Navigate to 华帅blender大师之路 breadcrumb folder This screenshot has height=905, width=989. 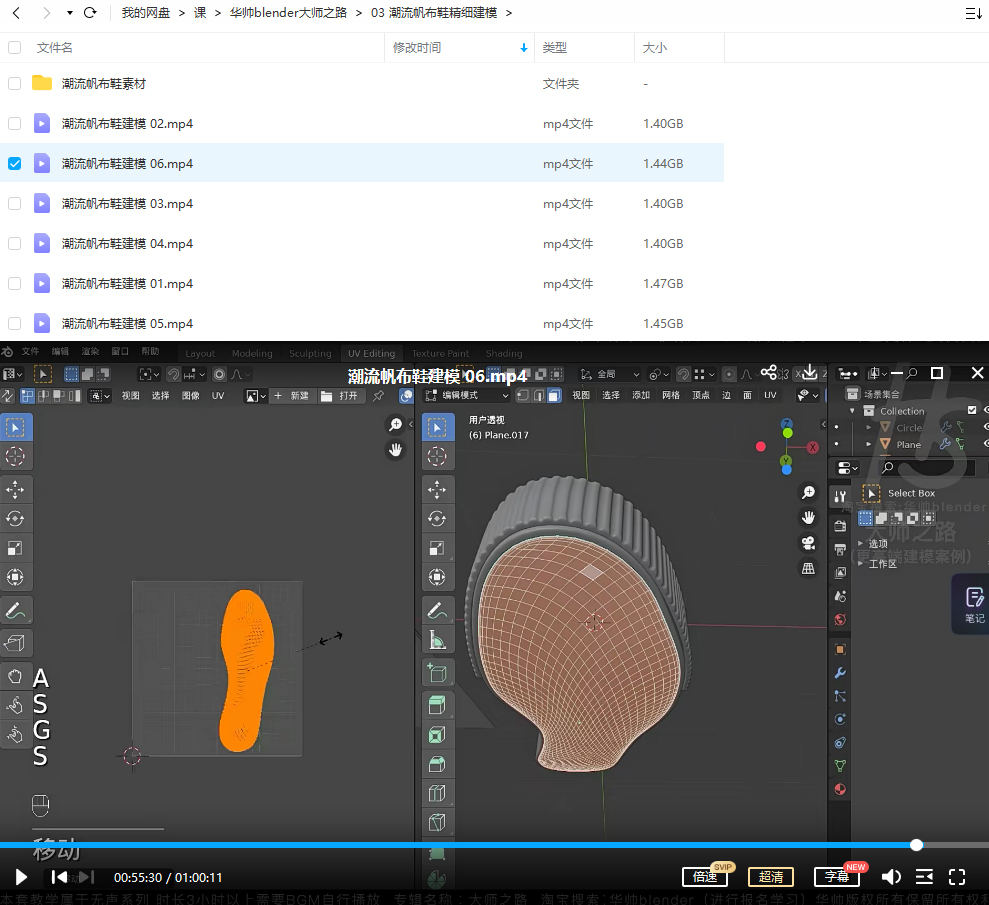click(x=287, y=13)
